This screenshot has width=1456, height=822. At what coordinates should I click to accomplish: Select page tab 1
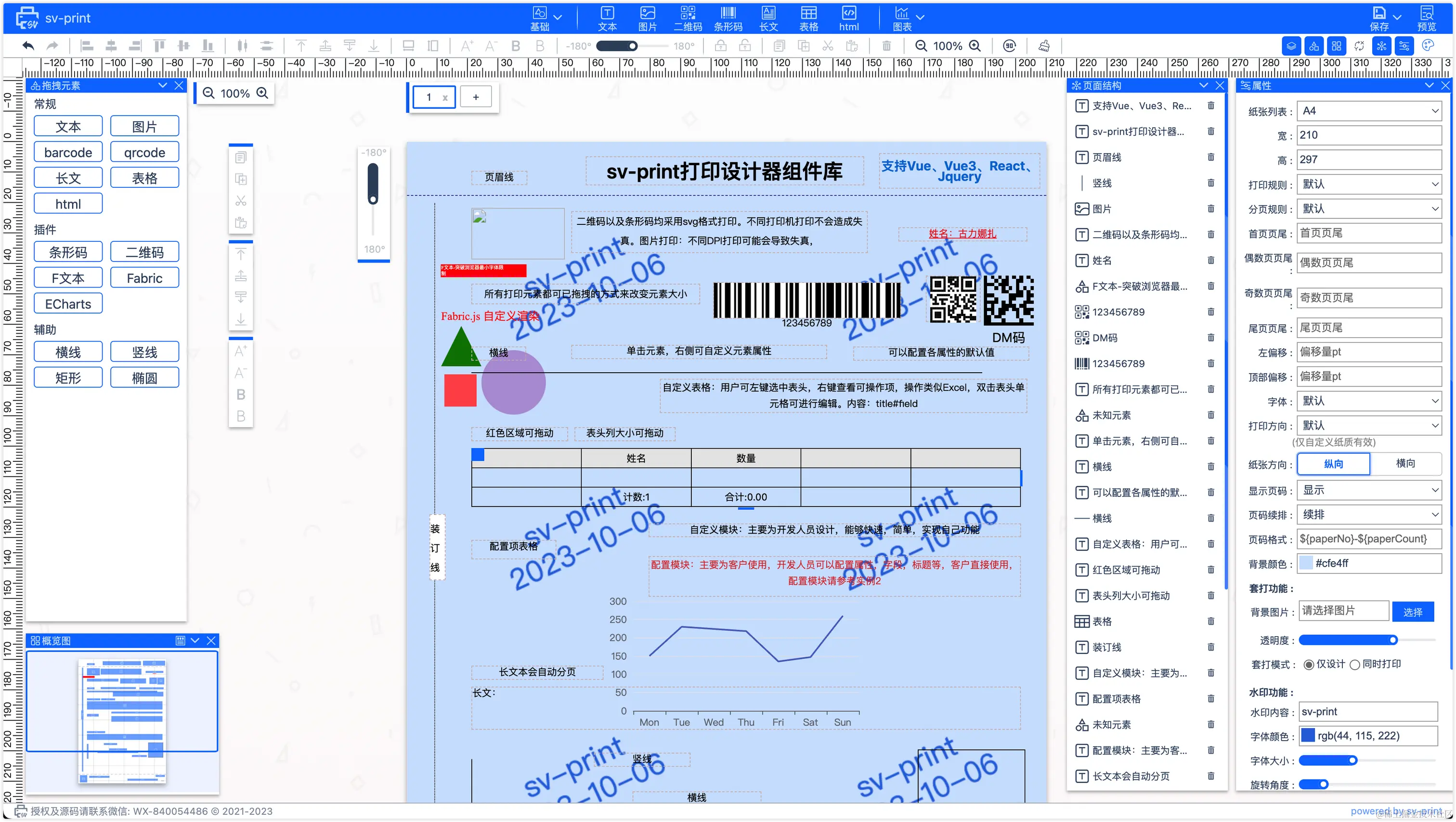(429, 97)
